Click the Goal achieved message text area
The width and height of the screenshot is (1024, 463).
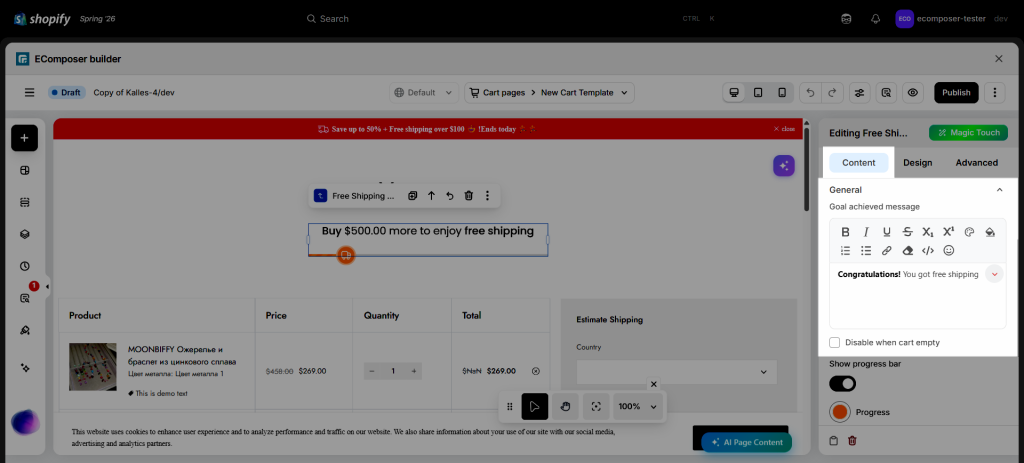click(918, 296)
